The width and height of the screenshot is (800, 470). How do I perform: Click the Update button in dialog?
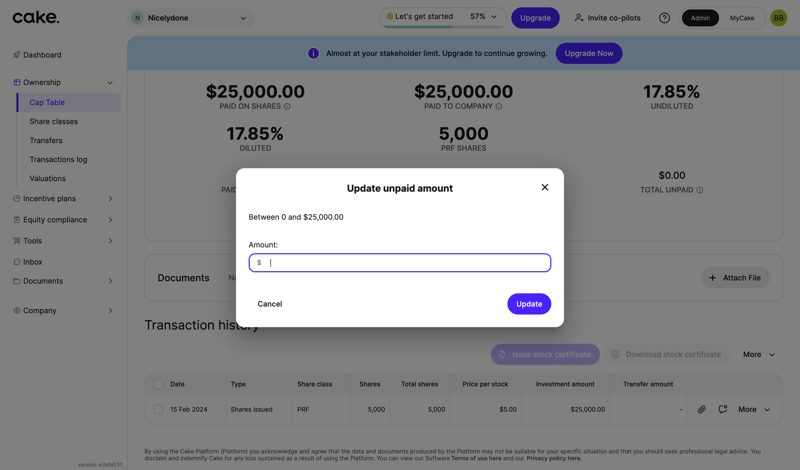(x=529, y=304)
